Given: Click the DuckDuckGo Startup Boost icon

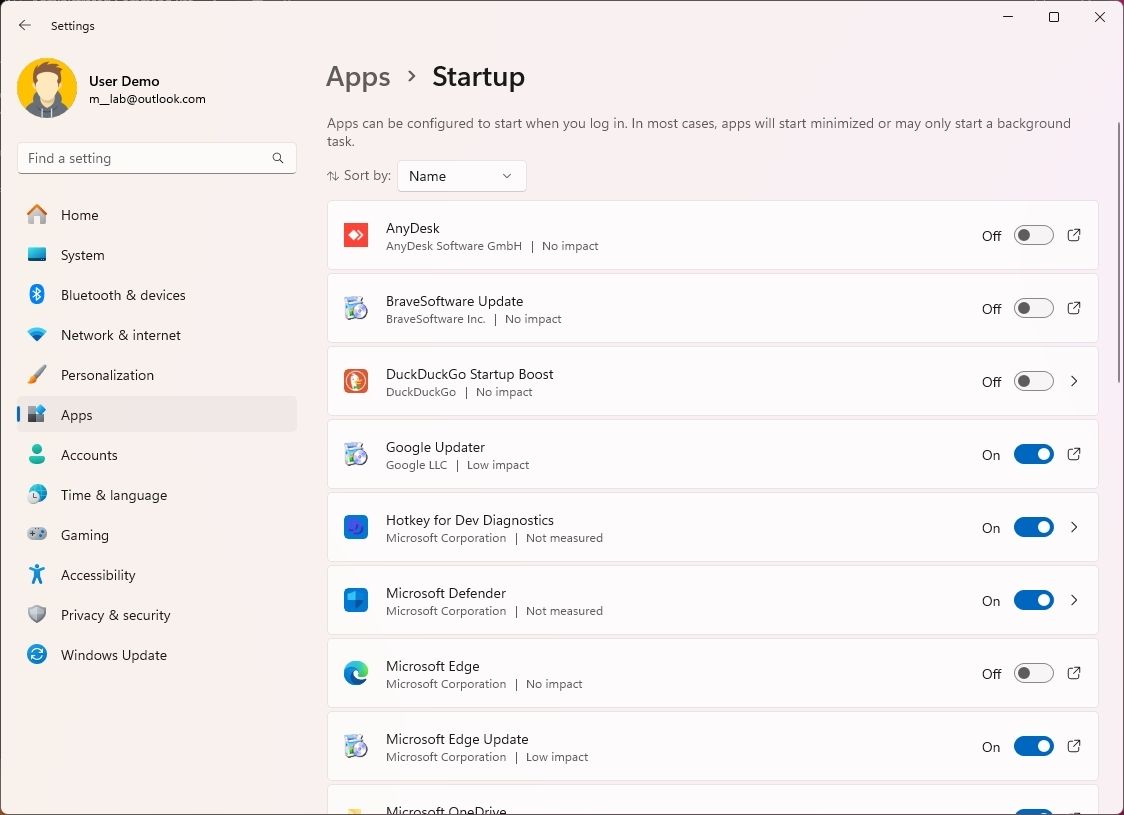Looking at the screenshot, I should click(x=356, y=381).
